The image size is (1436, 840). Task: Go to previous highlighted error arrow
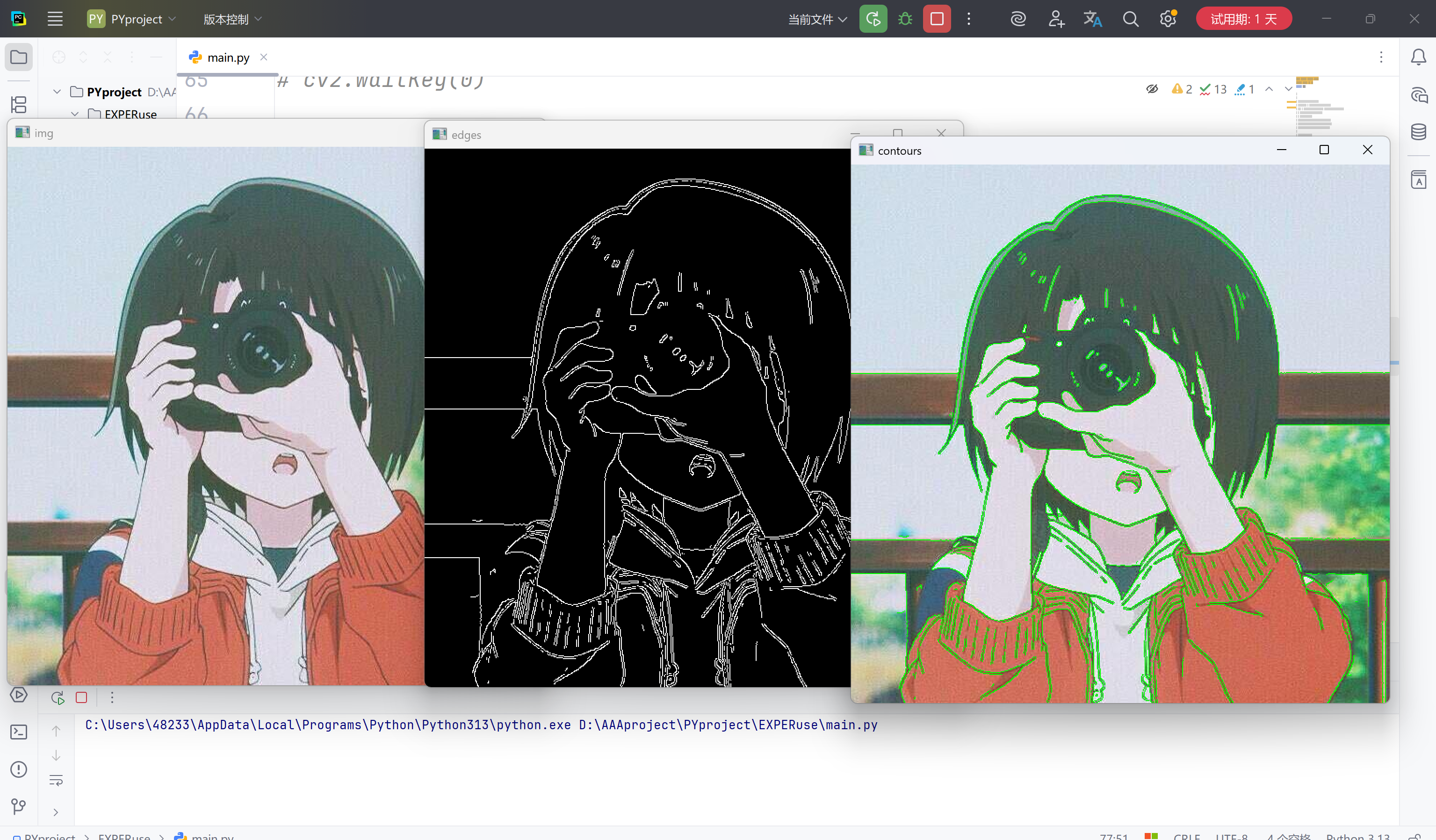(1269, 89)
